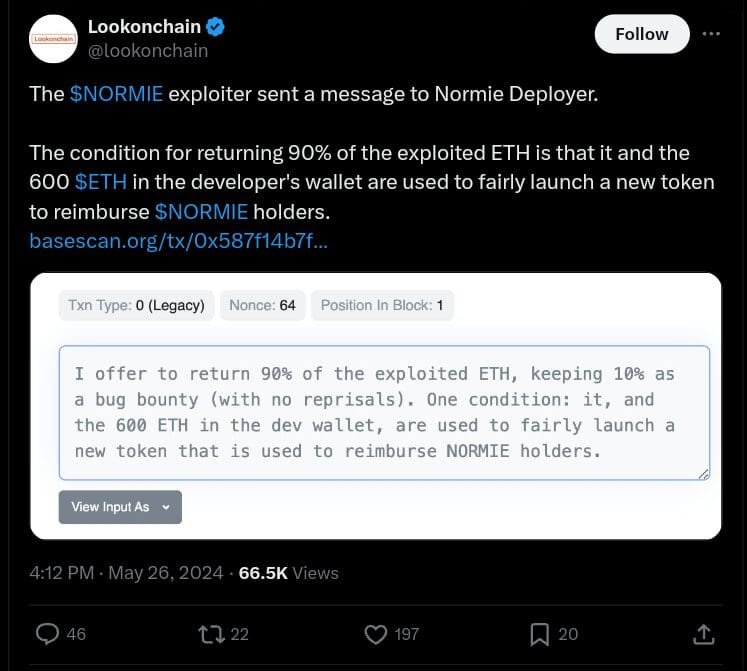Click the Position In Block: 1 tag
Viewport: 747px width, 671px height.
tap(382, 305)
